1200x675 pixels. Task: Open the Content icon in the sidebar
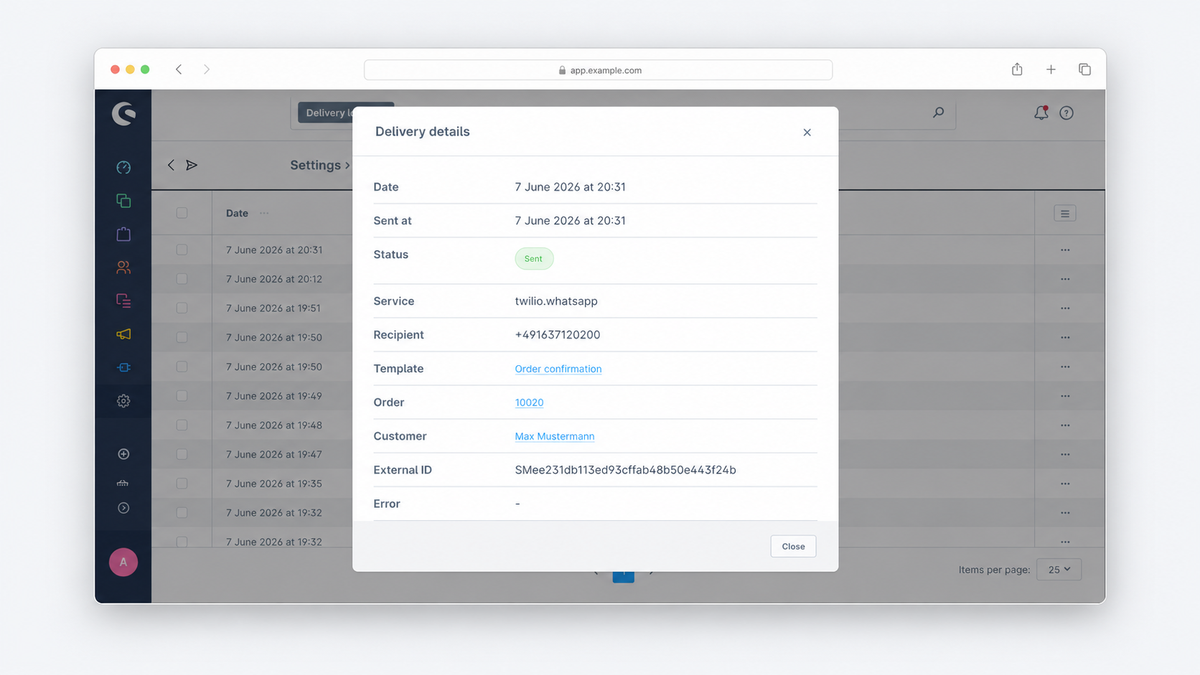pyautogui.click(x=123, y=300)
